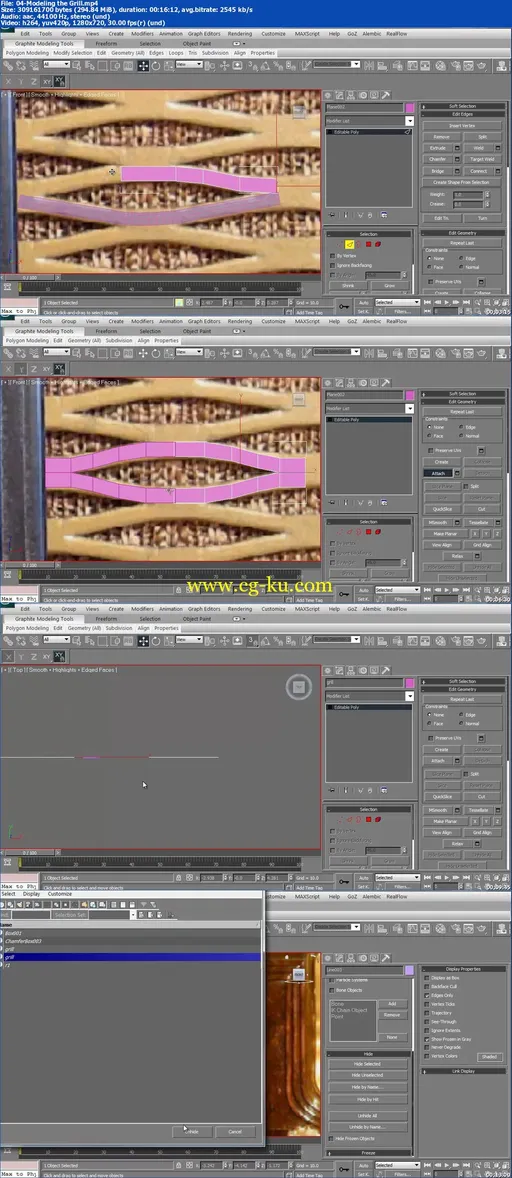
Task: Click Remove Modifier trash icon in the Attach-highlighted frame
Action: [x=369, y=502]
